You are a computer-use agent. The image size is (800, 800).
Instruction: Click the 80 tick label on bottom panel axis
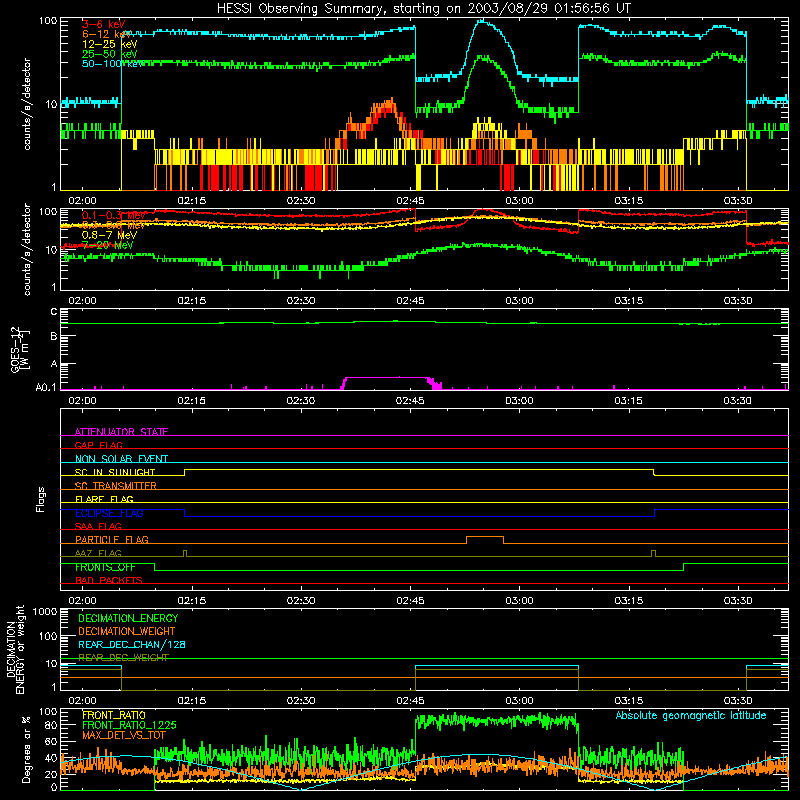(51, 725)
